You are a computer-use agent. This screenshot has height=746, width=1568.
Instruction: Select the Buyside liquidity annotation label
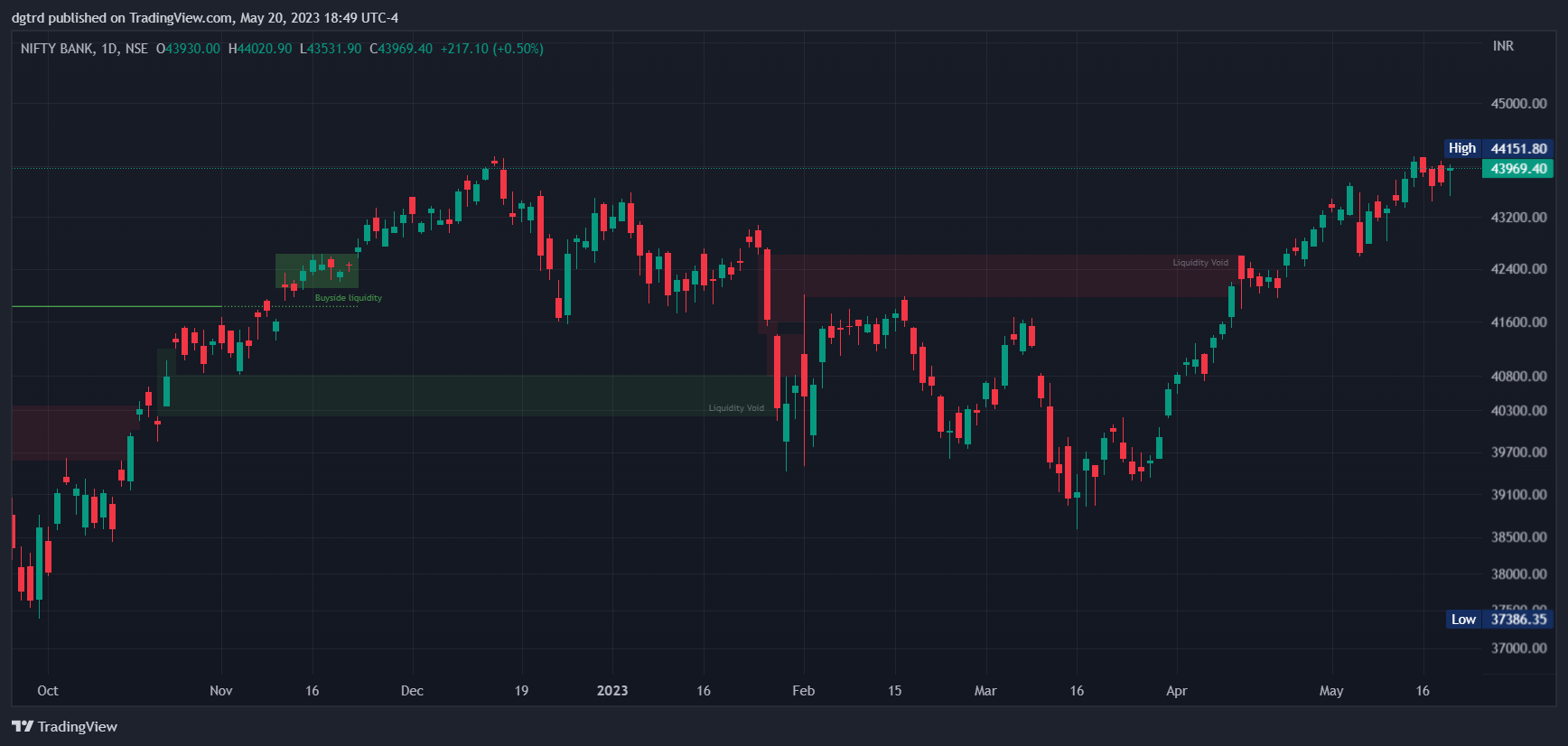(x=348, y=298)
